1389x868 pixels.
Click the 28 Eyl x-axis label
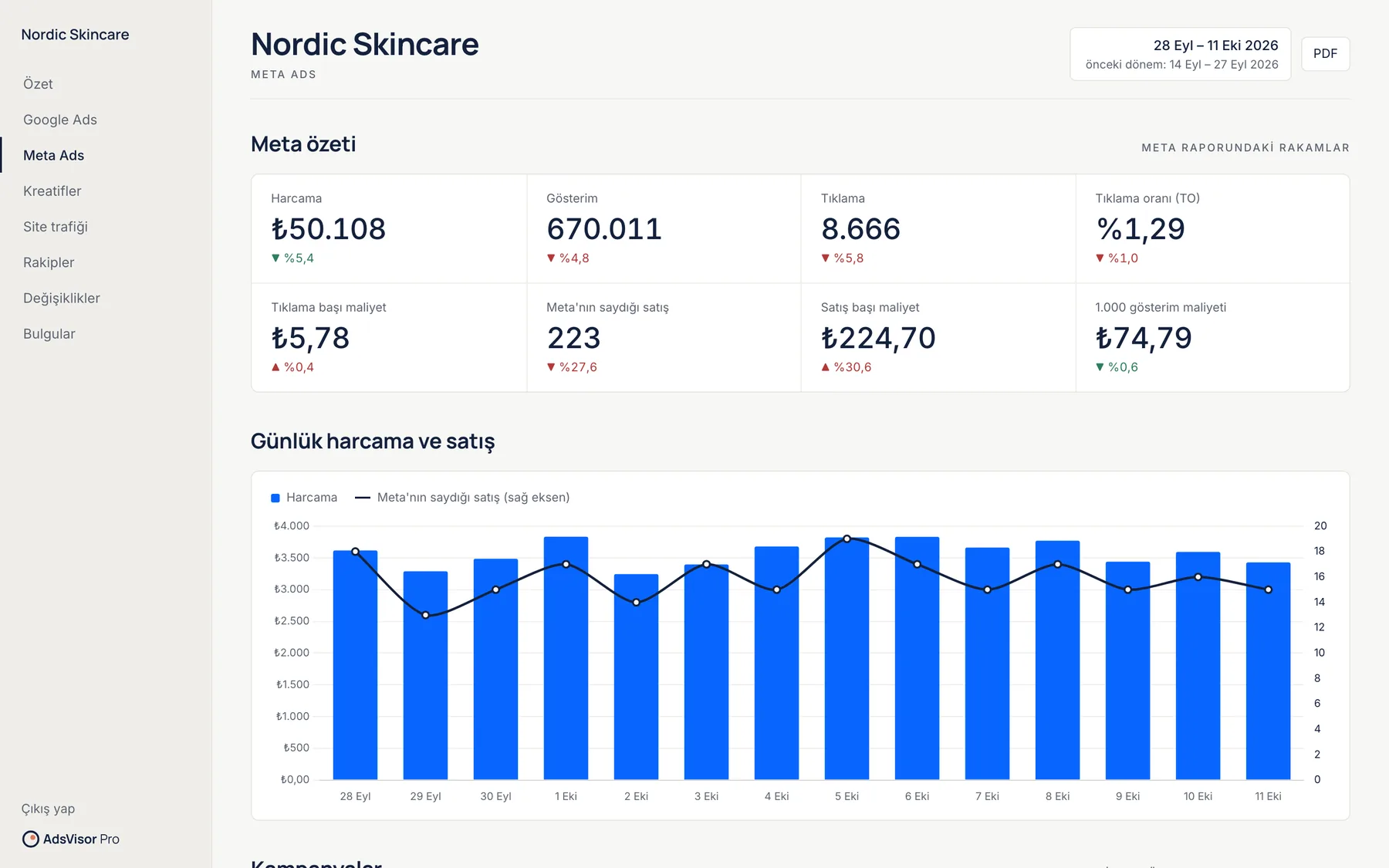tap(355, 796)
